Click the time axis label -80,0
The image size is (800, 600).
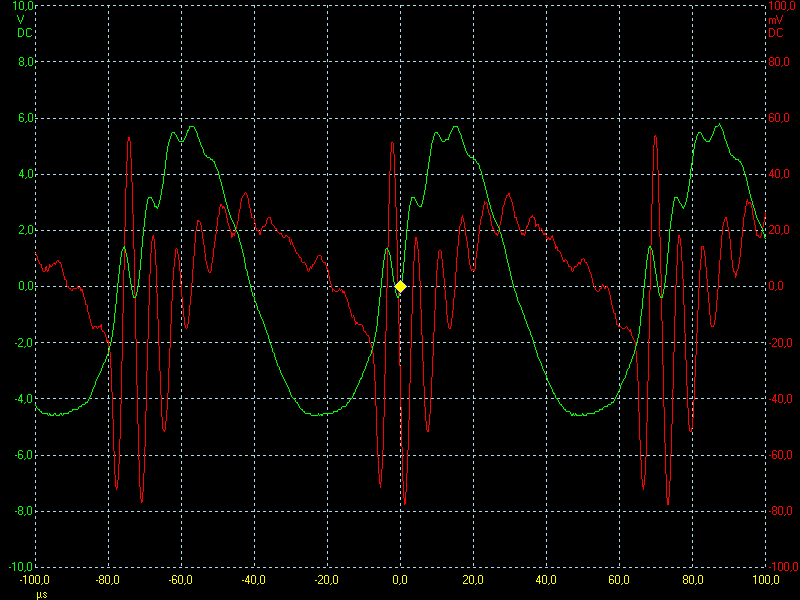pyautogui.click(x=108, y=580)
